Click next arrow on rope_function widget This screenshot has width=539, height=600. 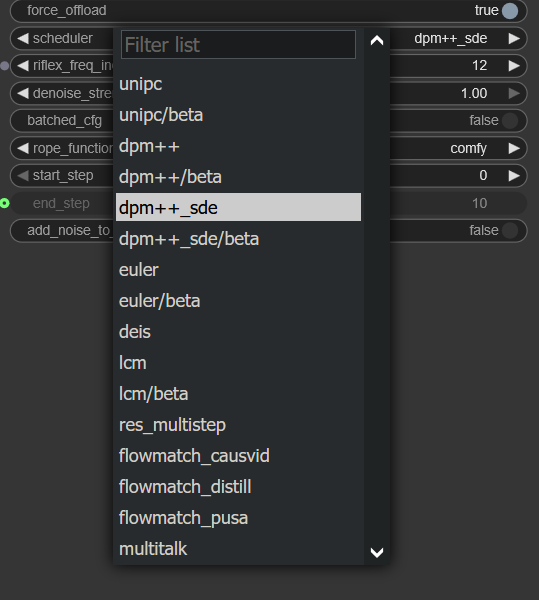pos(514,148)
